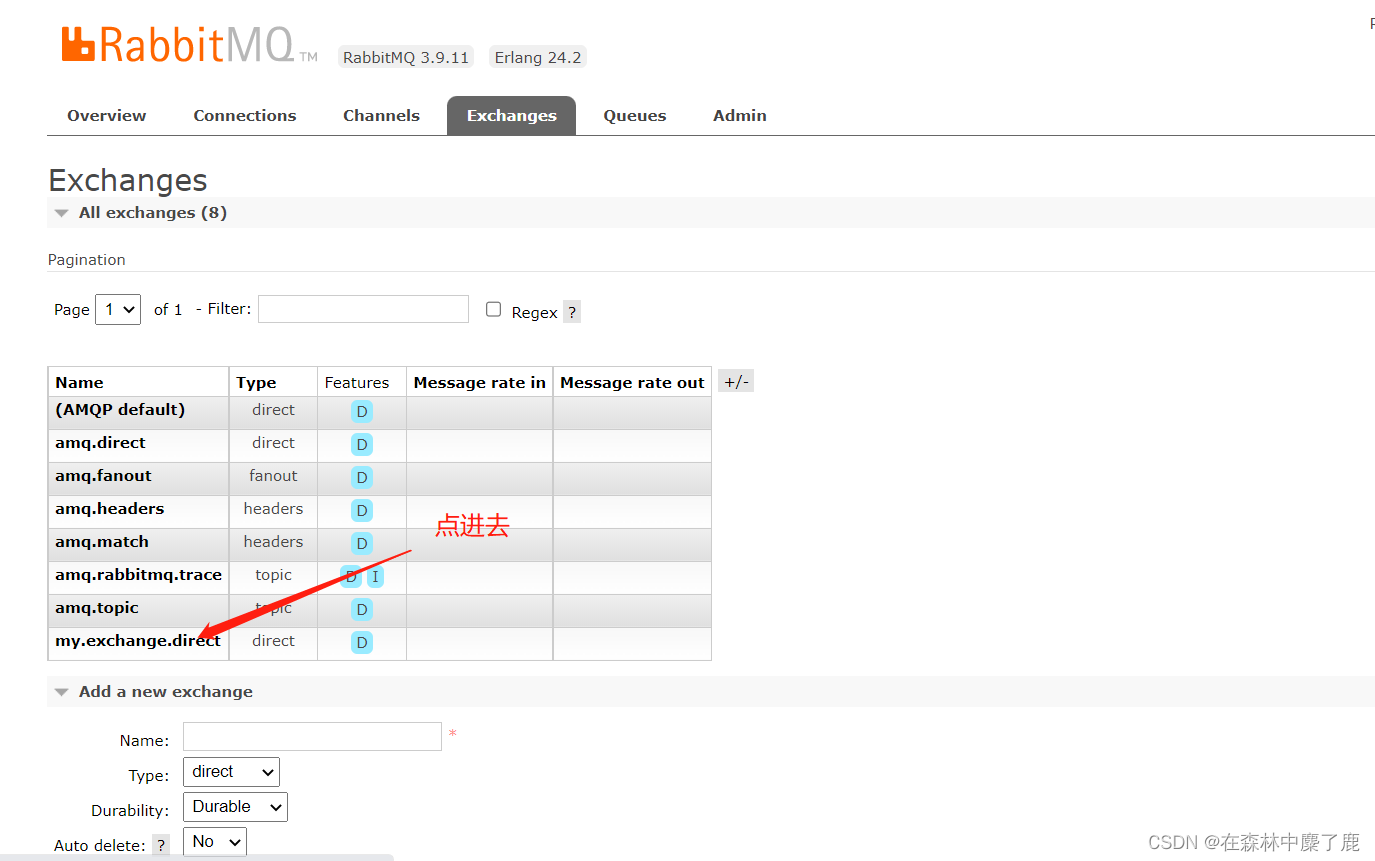This screenshot has width=1375, height=861.
Task: Sort by Message rate in column
Action: (480, 382)
